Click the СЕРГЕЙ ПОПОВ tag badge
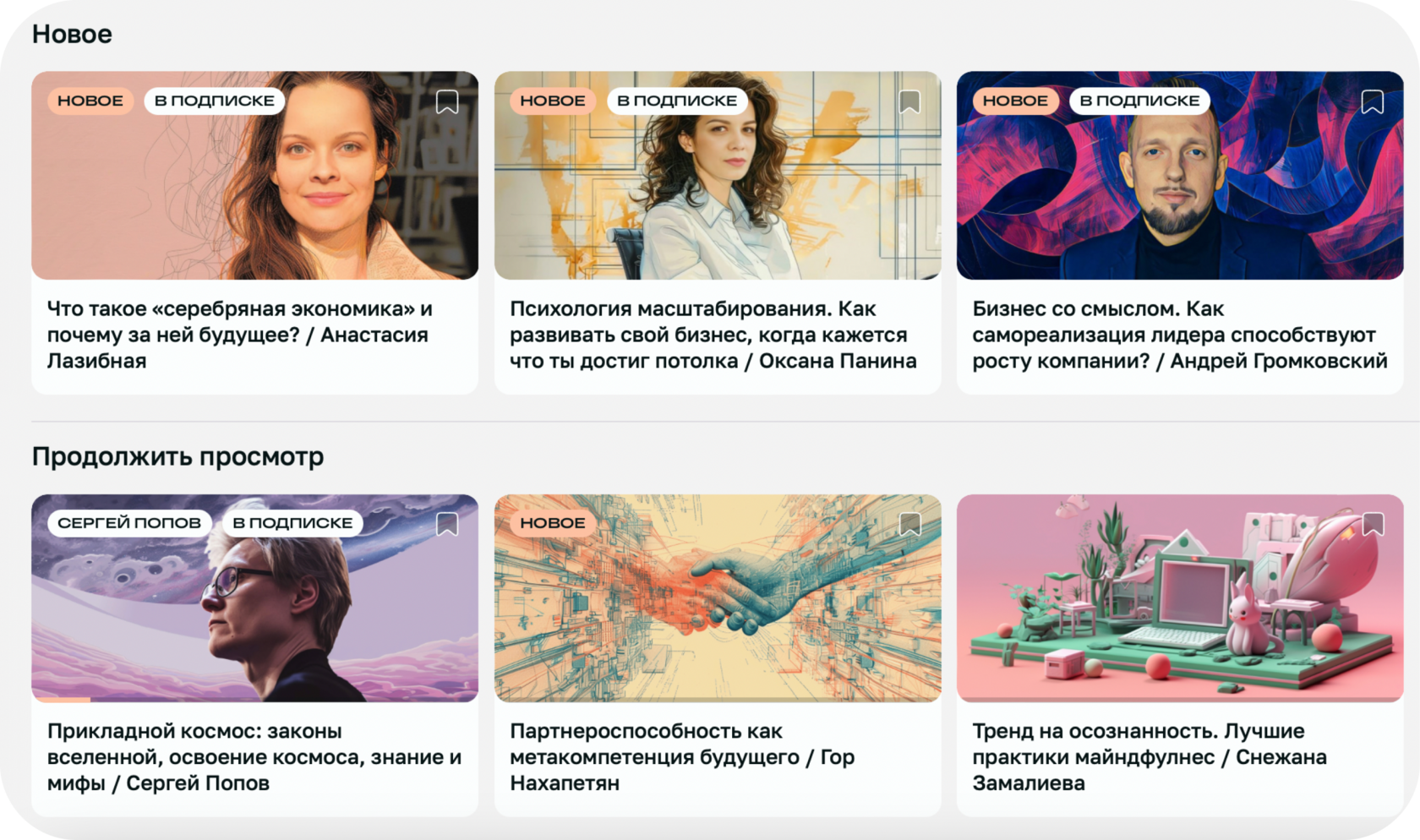1420x840 pixels. point(129,523)
